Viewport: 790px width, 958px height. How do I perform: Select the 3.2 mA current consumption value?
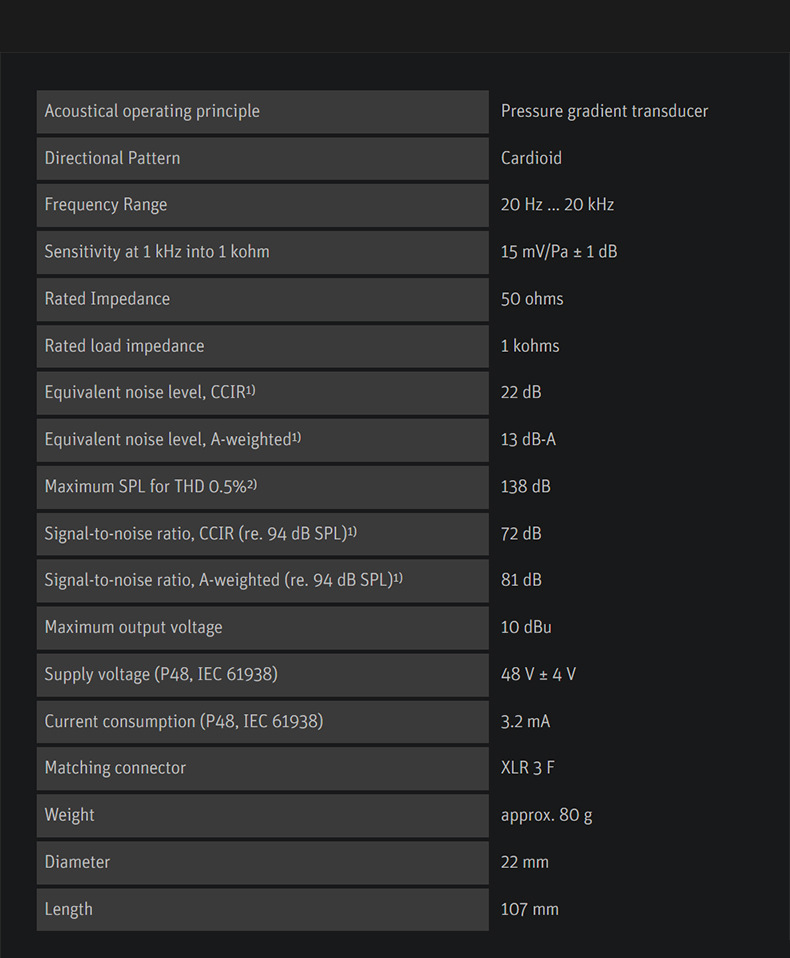[525, 721]
